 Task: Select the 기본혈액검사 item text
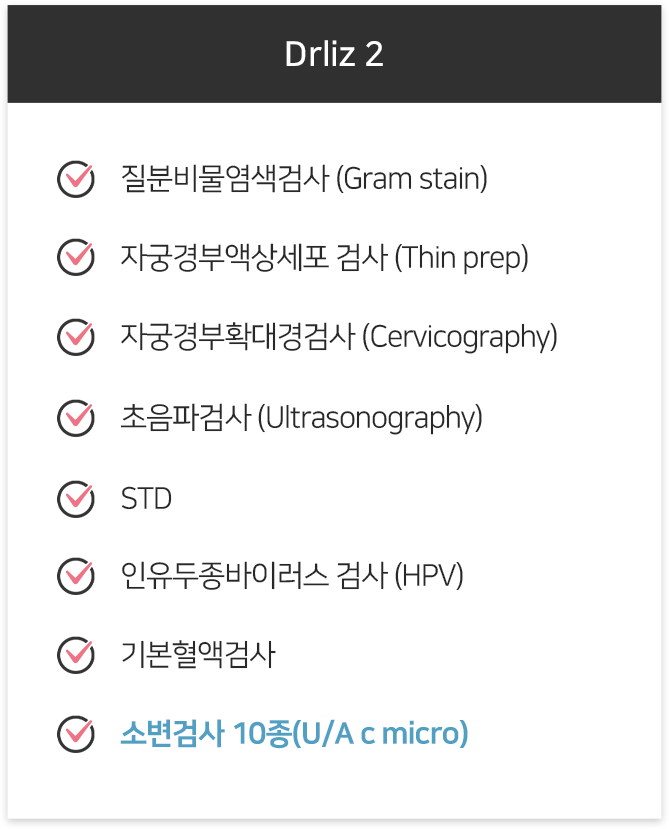coord(198,655)
